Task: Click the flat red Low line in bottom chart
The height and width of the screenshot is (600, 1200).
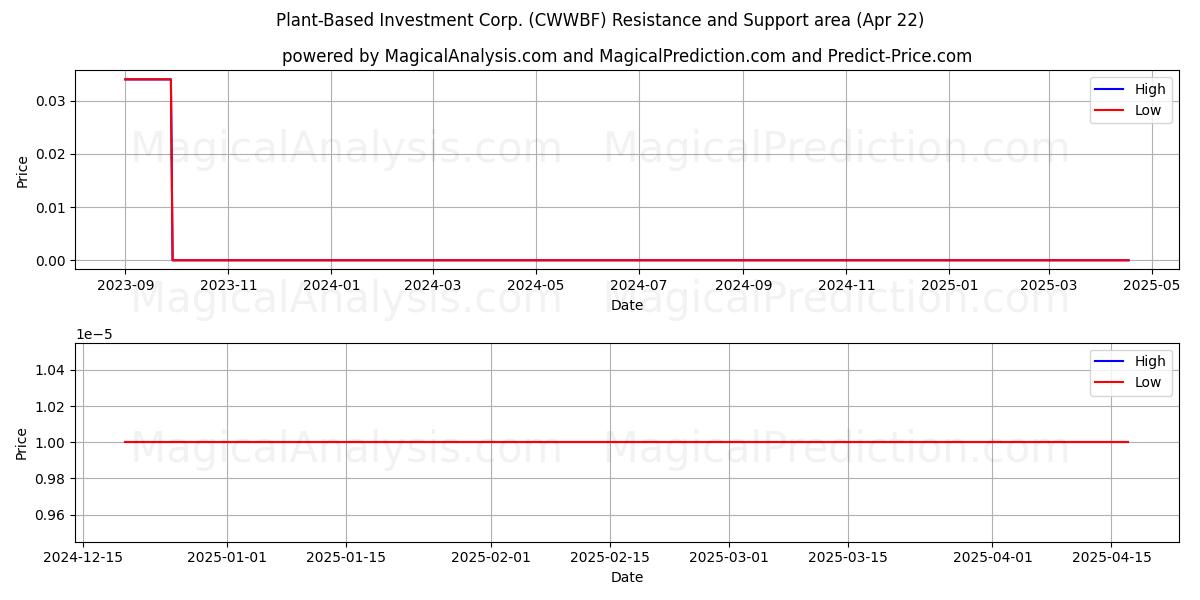Action: click(627, 442)
